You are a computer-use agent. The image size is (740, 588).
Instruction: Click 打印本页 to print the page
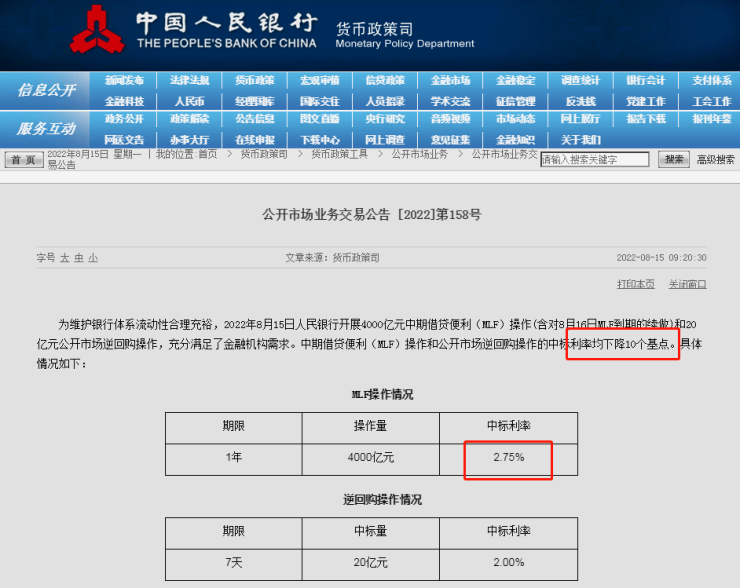636,284
